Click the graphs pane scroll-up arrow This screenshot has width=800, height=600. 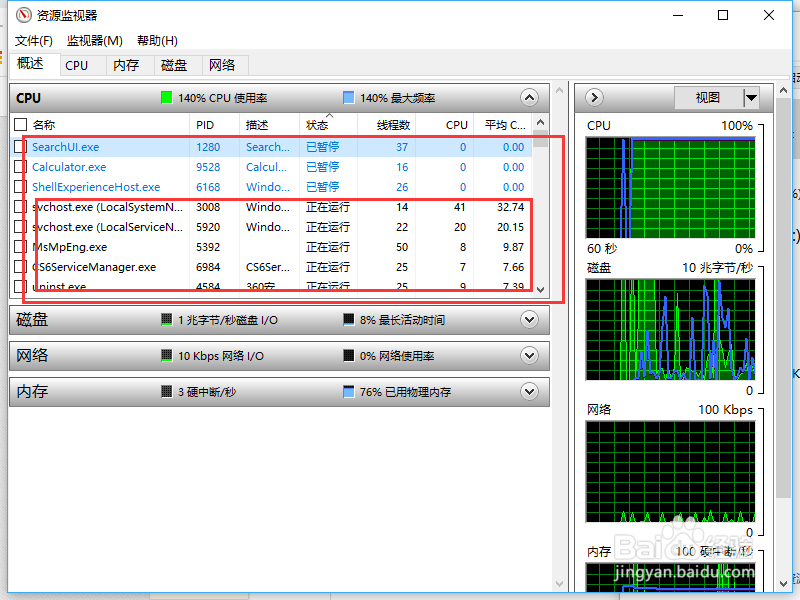point(784,91)
